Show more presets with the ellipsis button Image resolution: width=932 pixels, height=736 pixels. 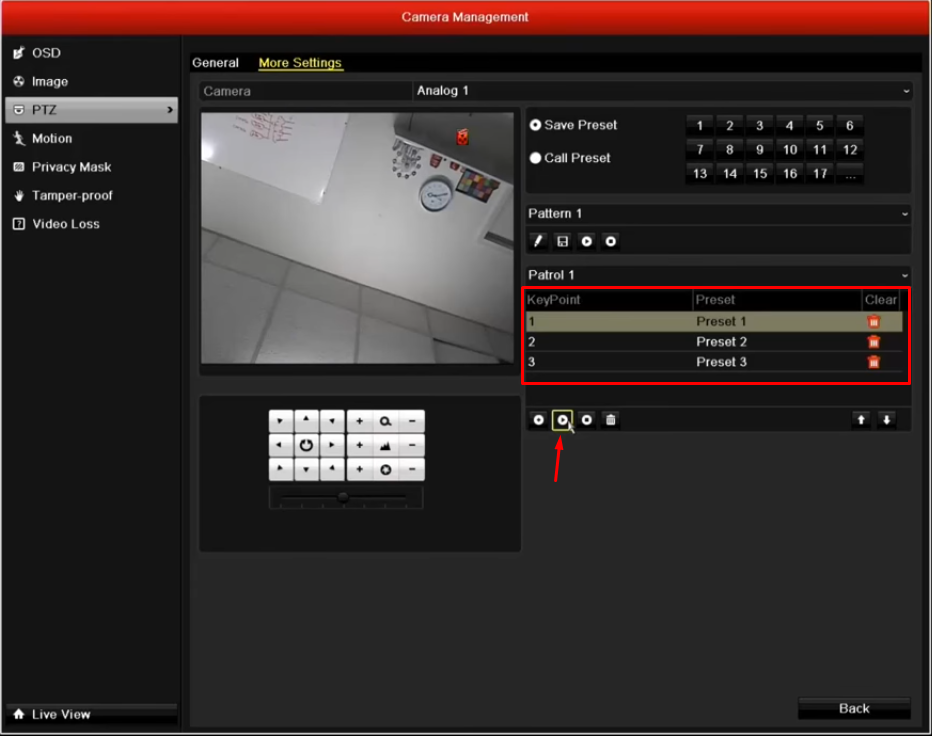[850, 174]
